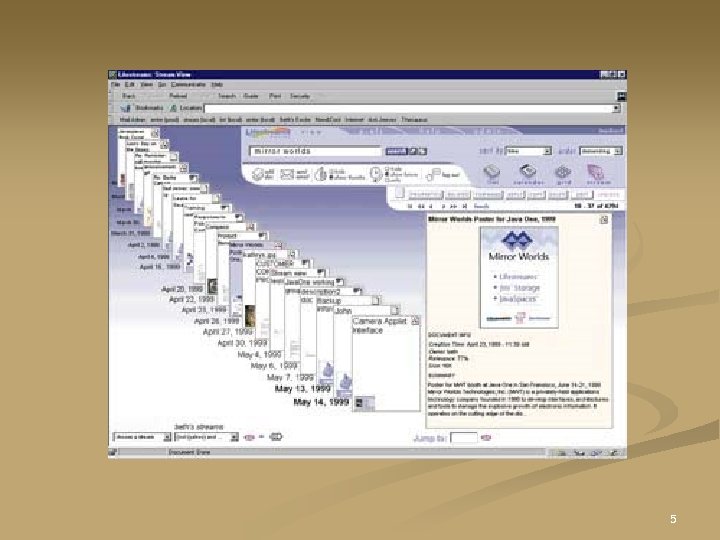Screen dimensions: 720x540
Task: Open the sort by dropdown
Action: pyautogui.click(x=528, y=151)
